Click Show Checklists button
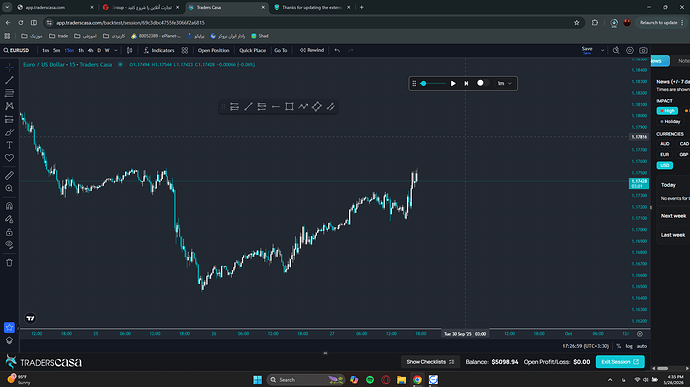Image resolution: width=690 pixels, height=387 pixels. [x=430, y=362]
